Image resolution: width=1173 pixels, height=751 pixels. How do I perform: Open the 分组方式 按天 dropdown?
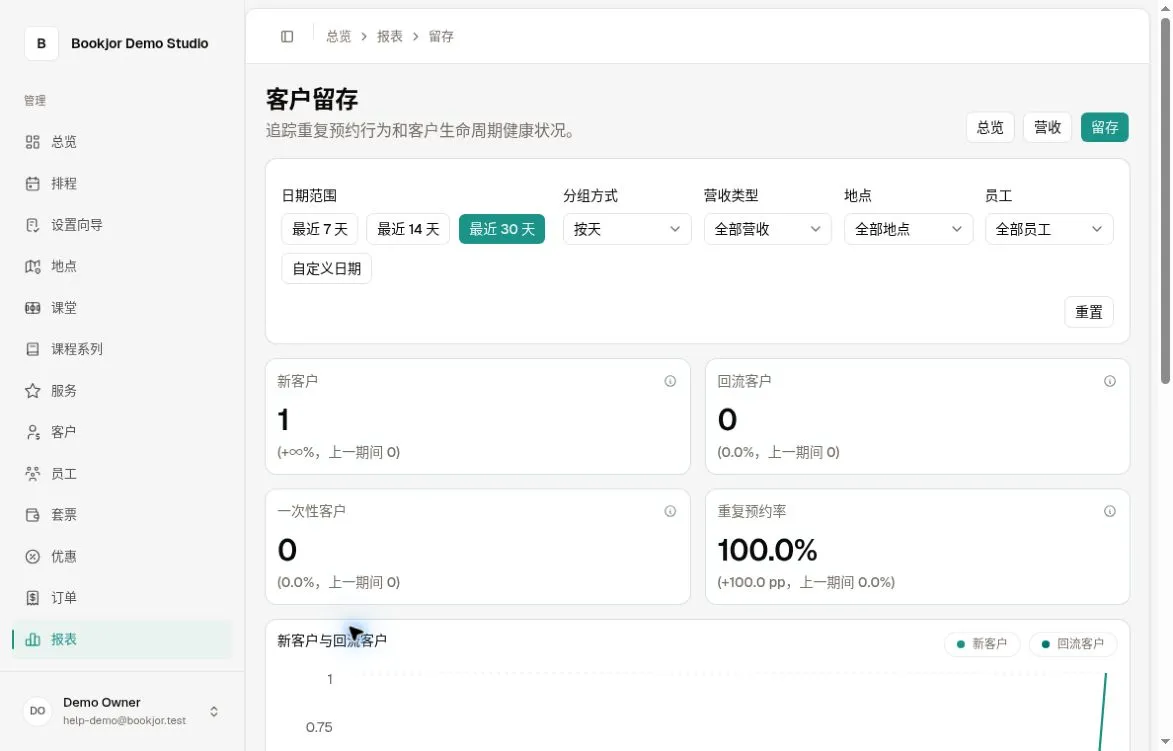[x=627, y=229]
